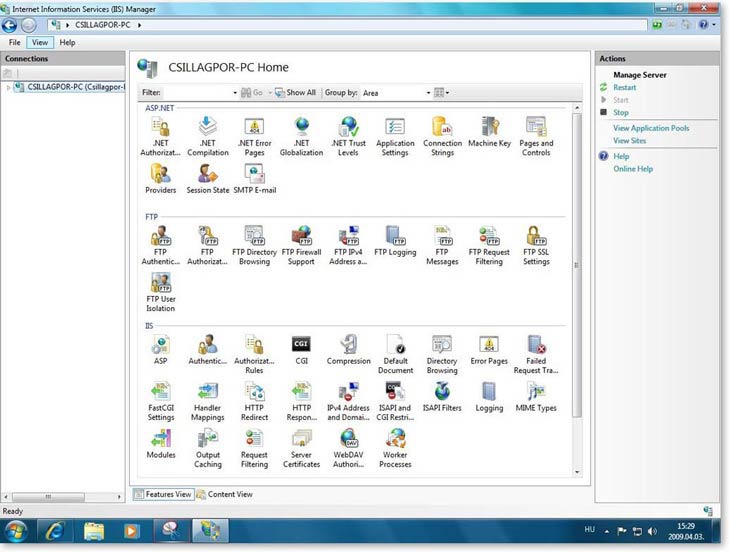Open the Compression feature
730x552 pixels.
[348, 350]
